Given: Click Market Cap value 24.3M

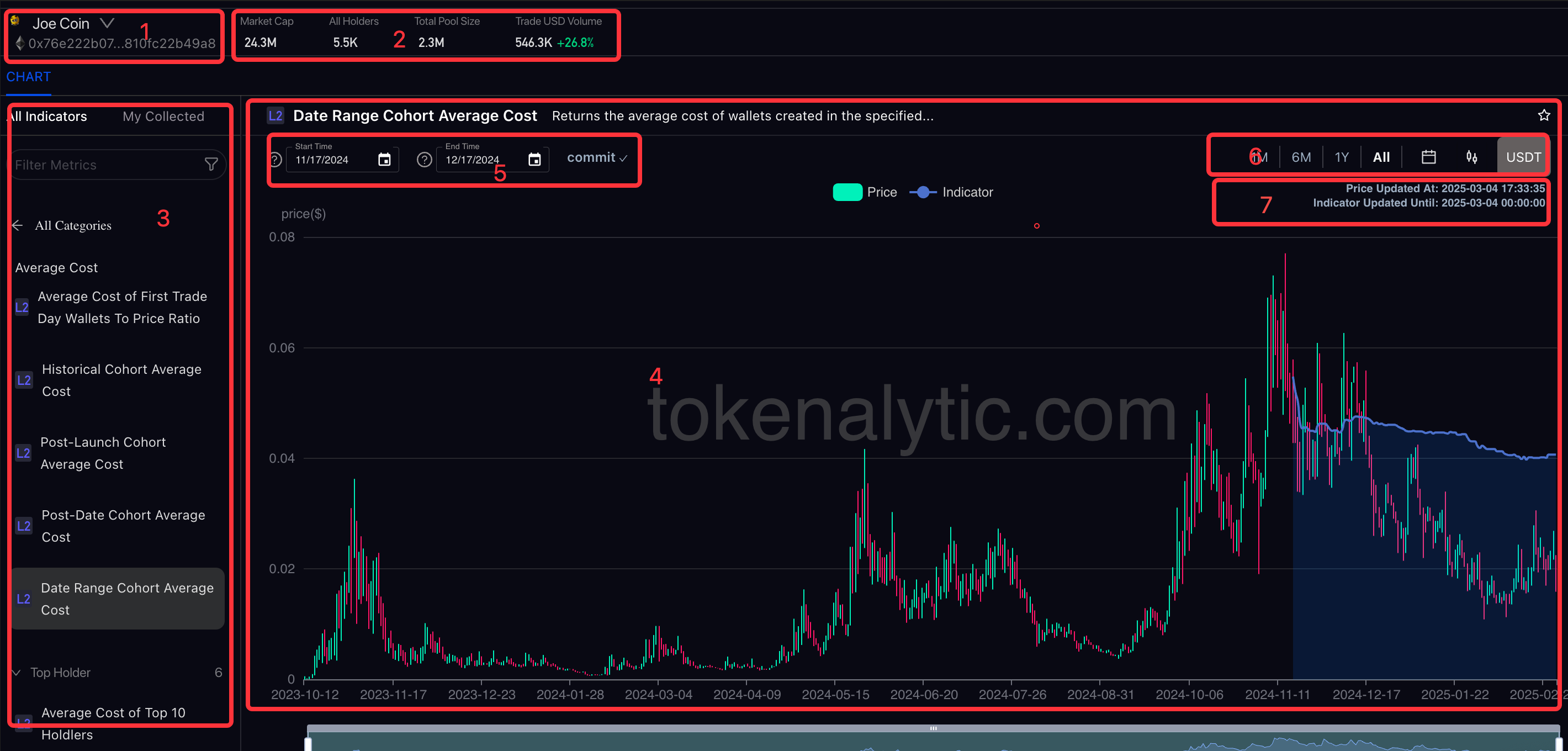Looking at the screenshot, I should point(261,43).
